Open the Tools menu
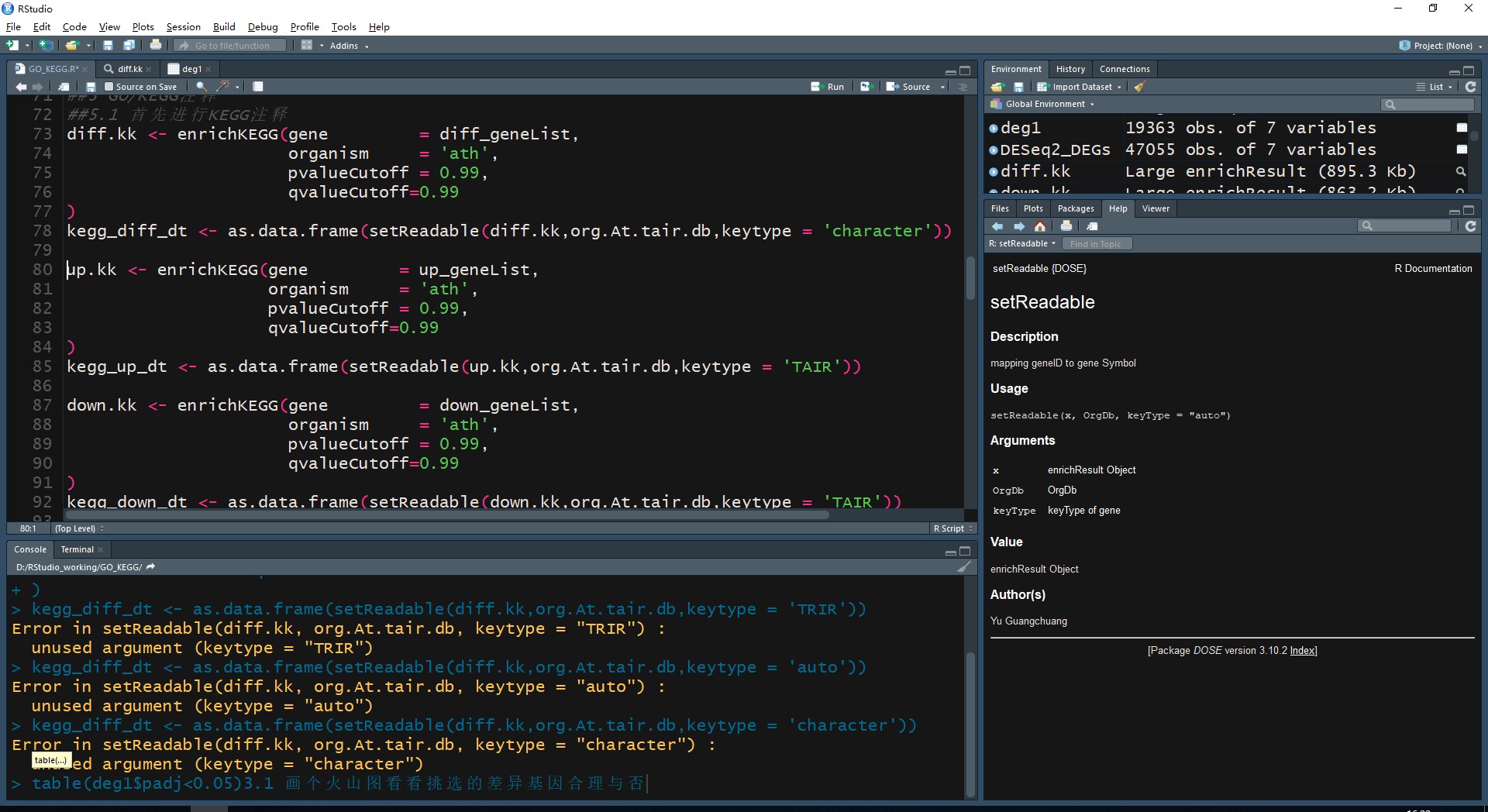This screenshot has width=1488, height=812. point(343,26)
